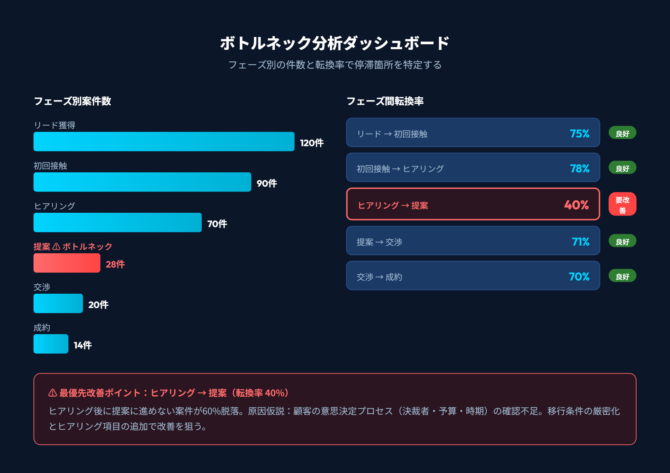Click the 交渉 bar showing 20件
Screen dimensions: 670x473
pyautogui.click(x=58, y=304)
